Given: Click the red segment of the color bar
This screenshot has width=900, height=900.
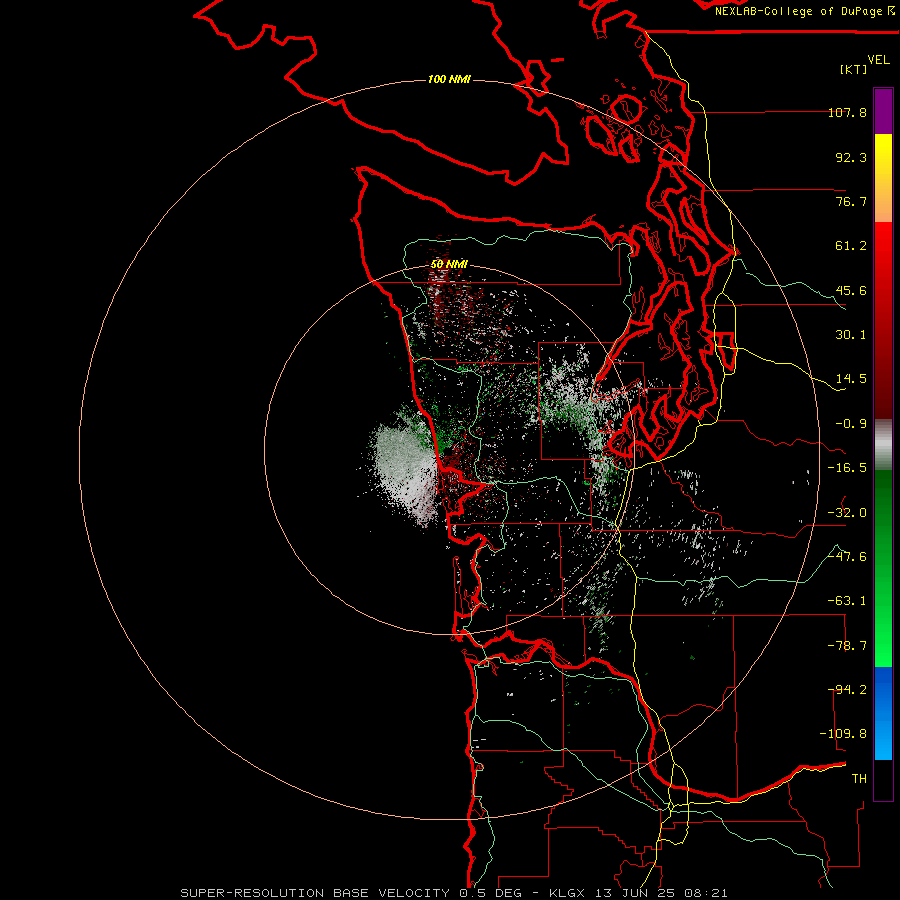Looking at the screenshot, I should (883, 320).
